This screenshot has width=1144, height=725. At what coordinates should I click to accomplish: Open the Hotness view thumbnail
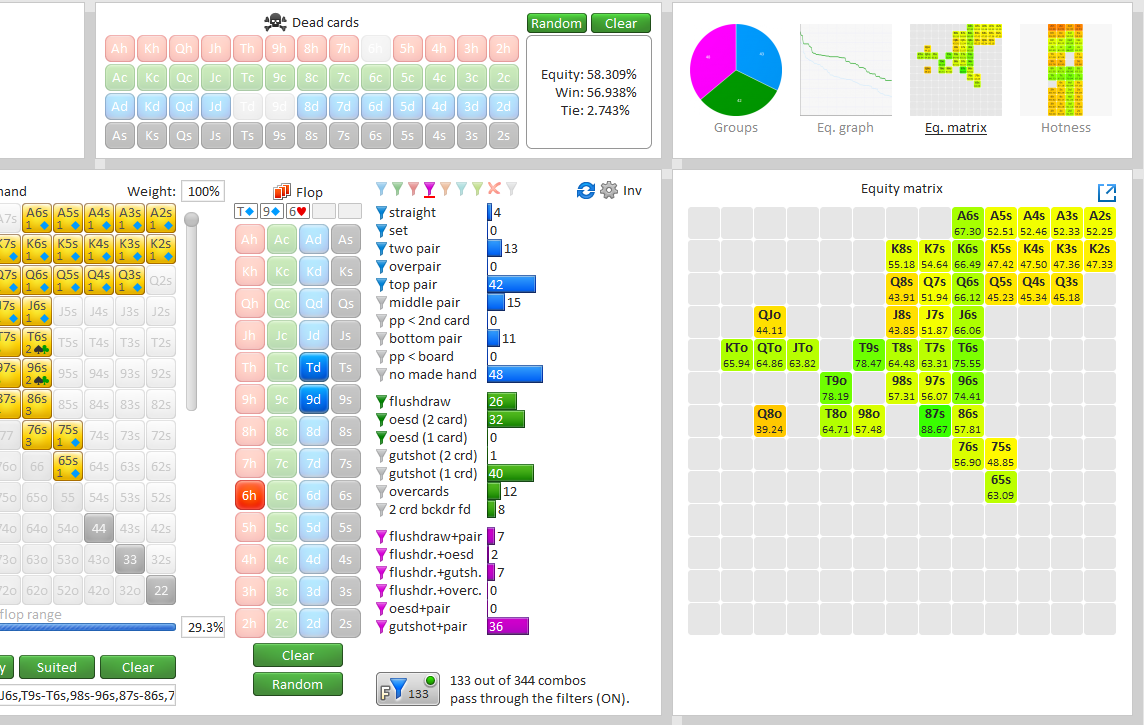pos(1065,80)
